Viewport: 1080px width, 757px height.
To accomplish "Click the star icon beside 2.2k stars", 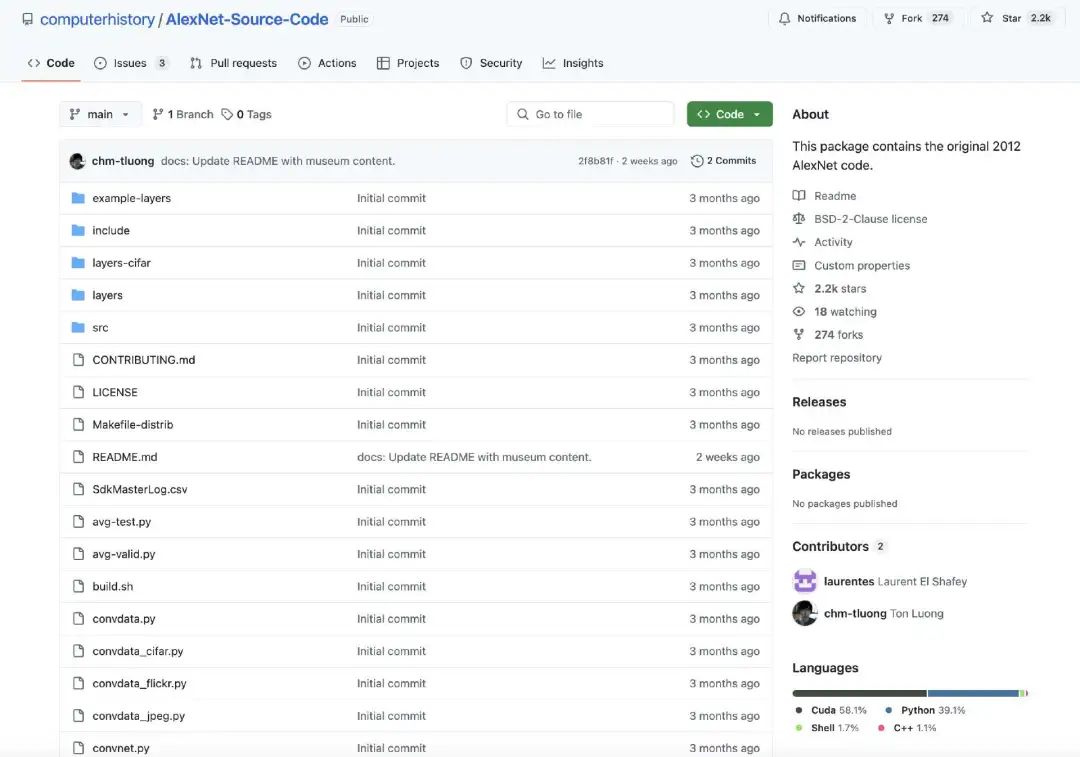I will (x=799, y=289).
